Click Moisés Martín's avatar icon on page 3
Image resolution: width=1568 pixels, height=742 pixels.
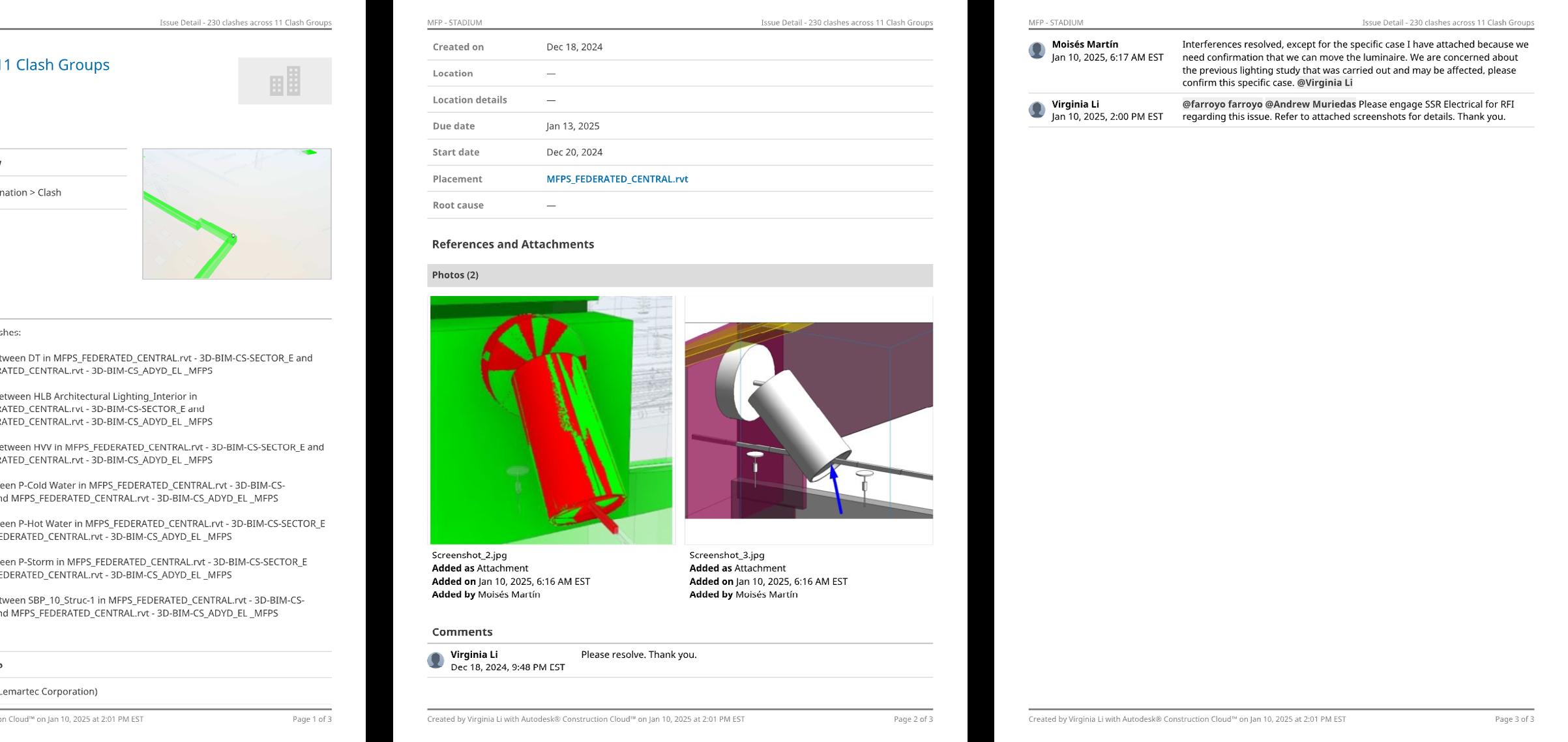[1037, 51]
